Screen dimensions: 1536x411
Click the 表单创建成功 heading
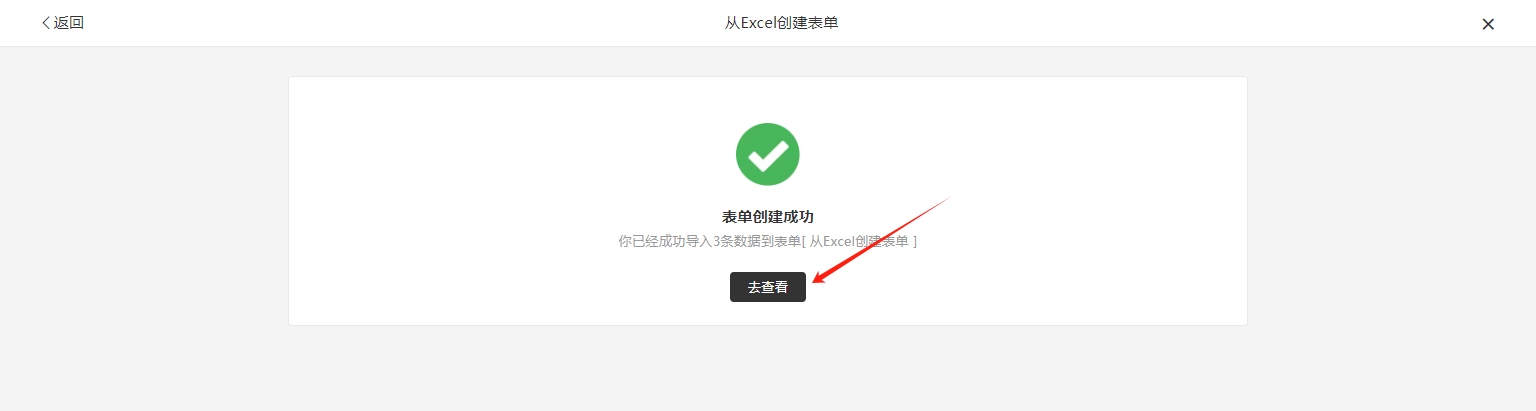click(768, 217)
